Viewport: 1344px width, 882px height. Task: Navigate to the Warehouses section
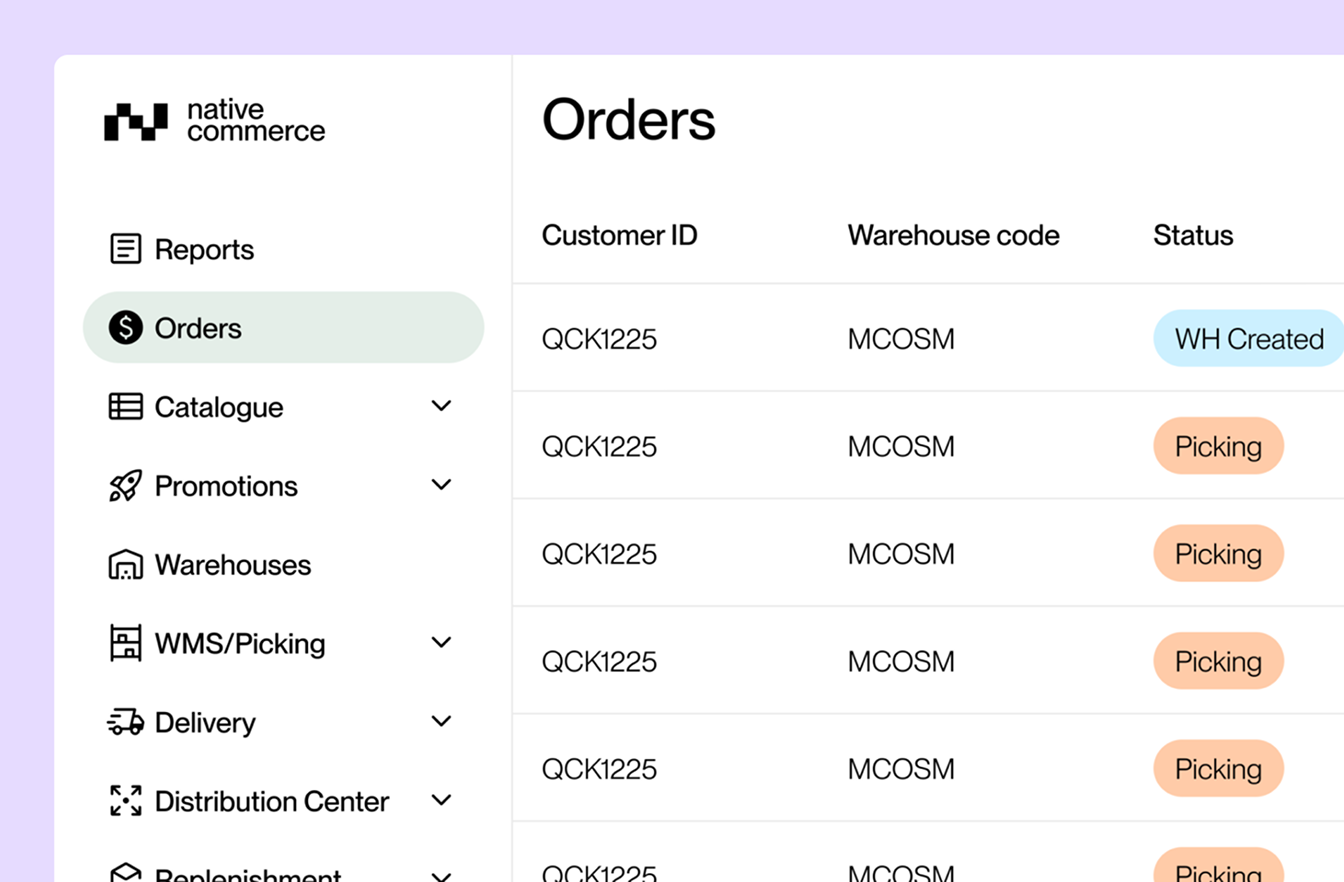232,564
